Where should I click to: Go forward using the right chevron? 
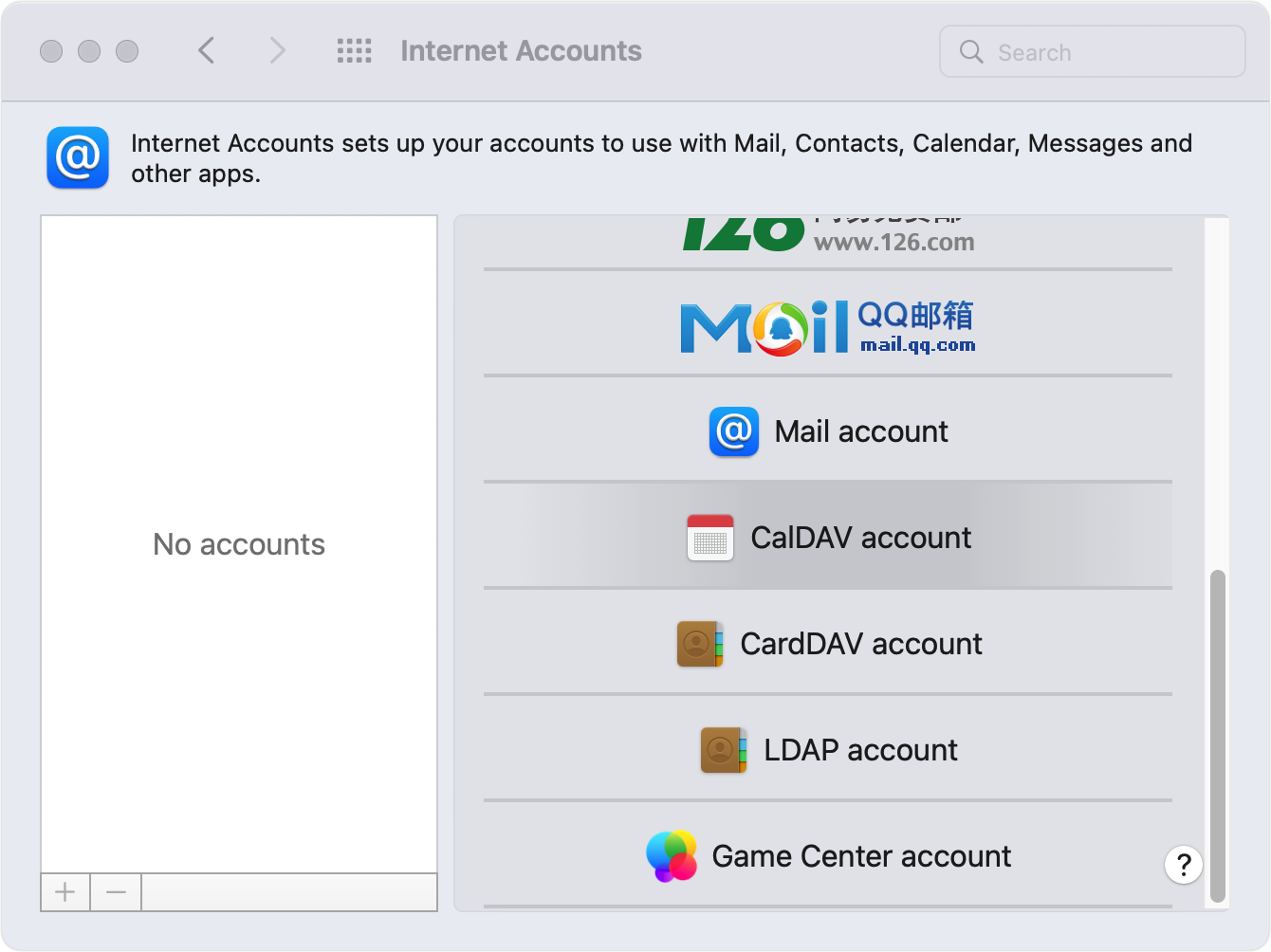coord(277,50)
